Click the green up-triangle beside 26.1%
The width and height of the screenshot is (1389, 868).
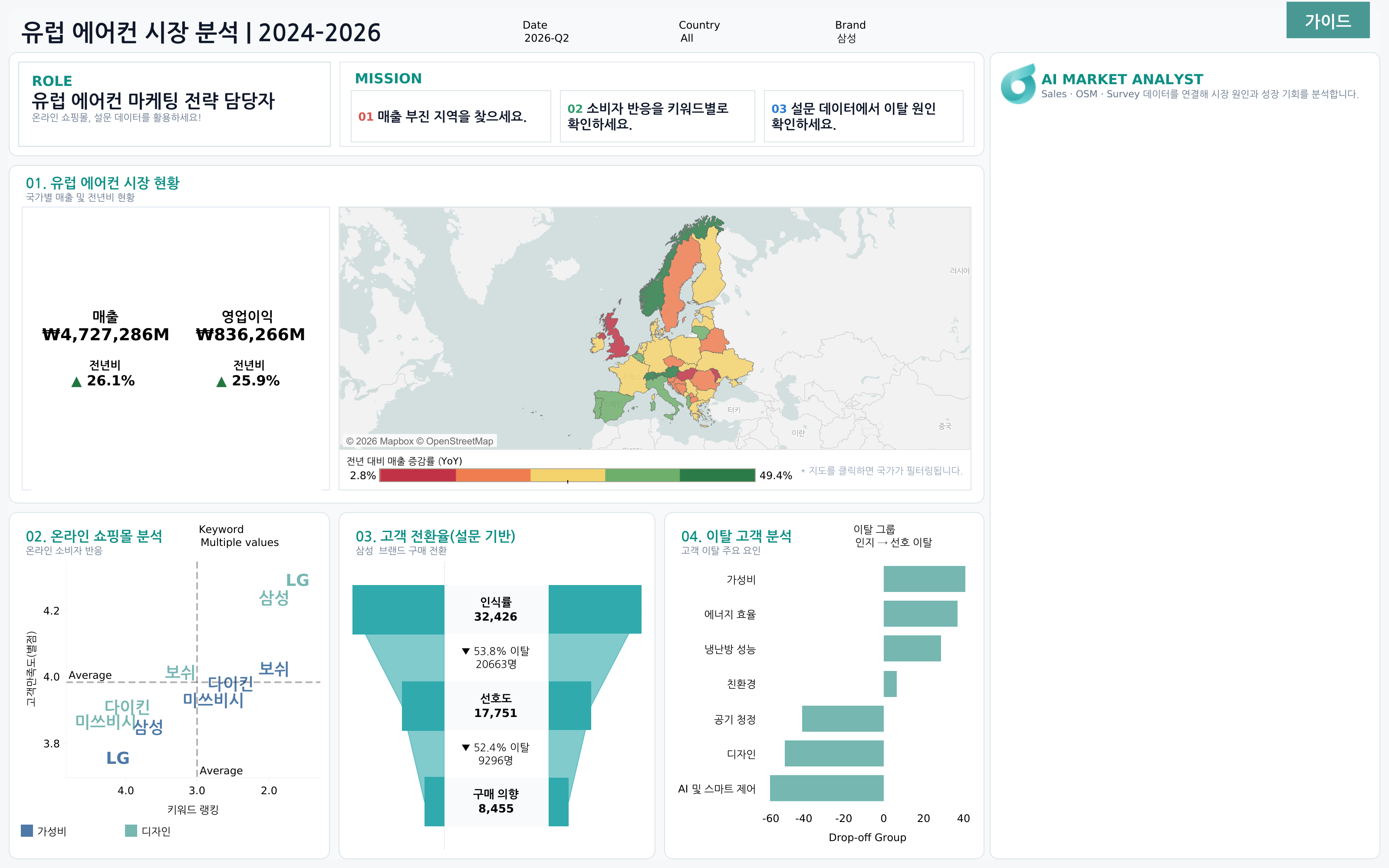pyautogui.click(x=76, y=382)
